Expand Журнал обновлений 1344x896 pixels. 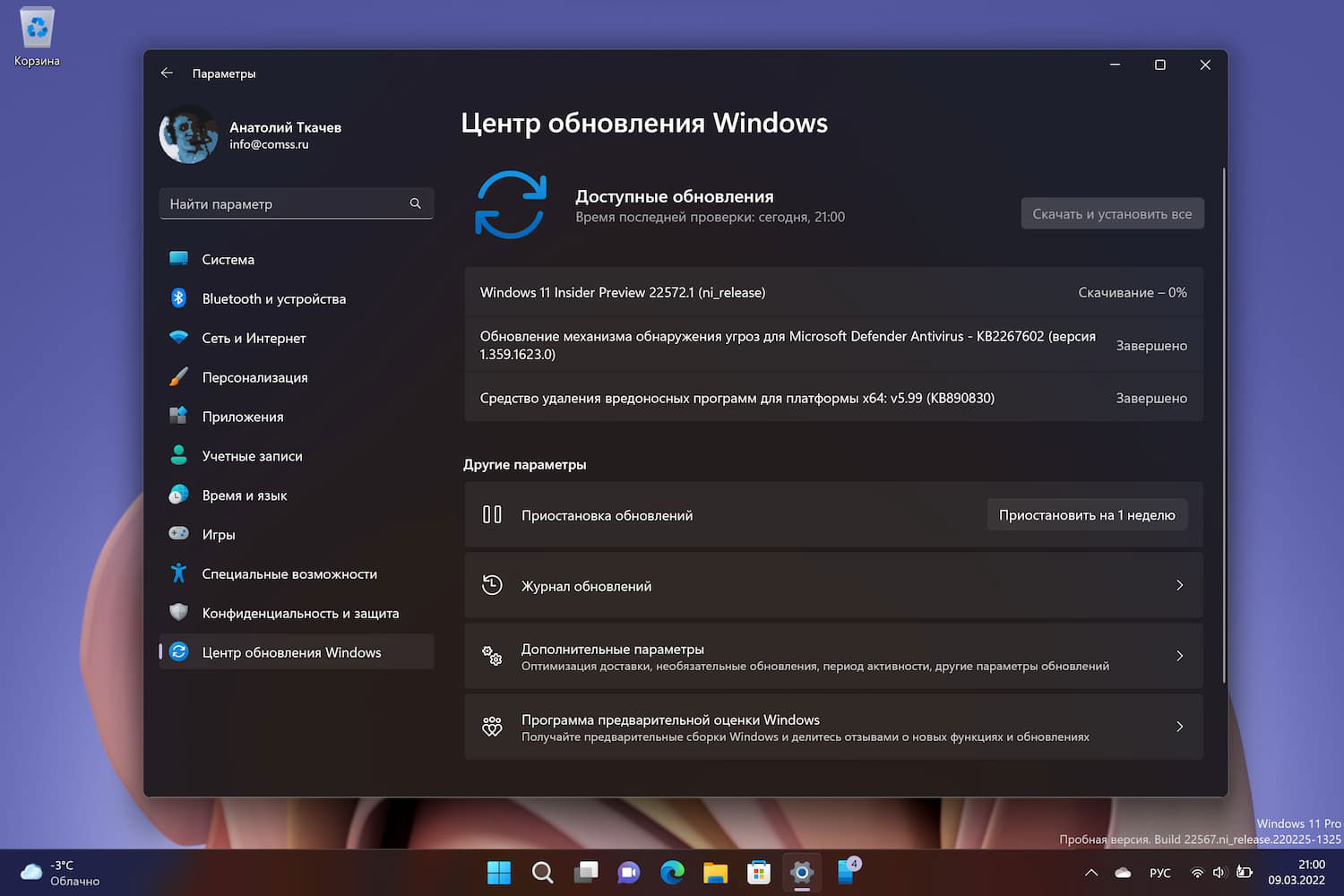coord(833,585)
